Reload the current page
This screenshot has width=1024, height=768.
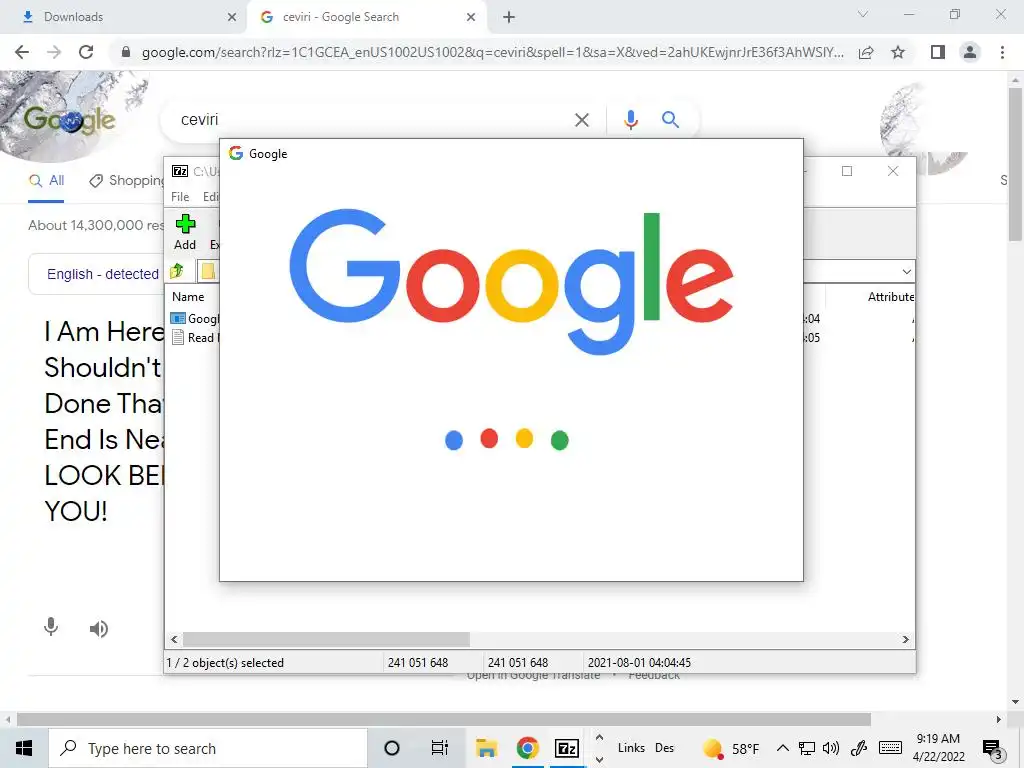86,52
